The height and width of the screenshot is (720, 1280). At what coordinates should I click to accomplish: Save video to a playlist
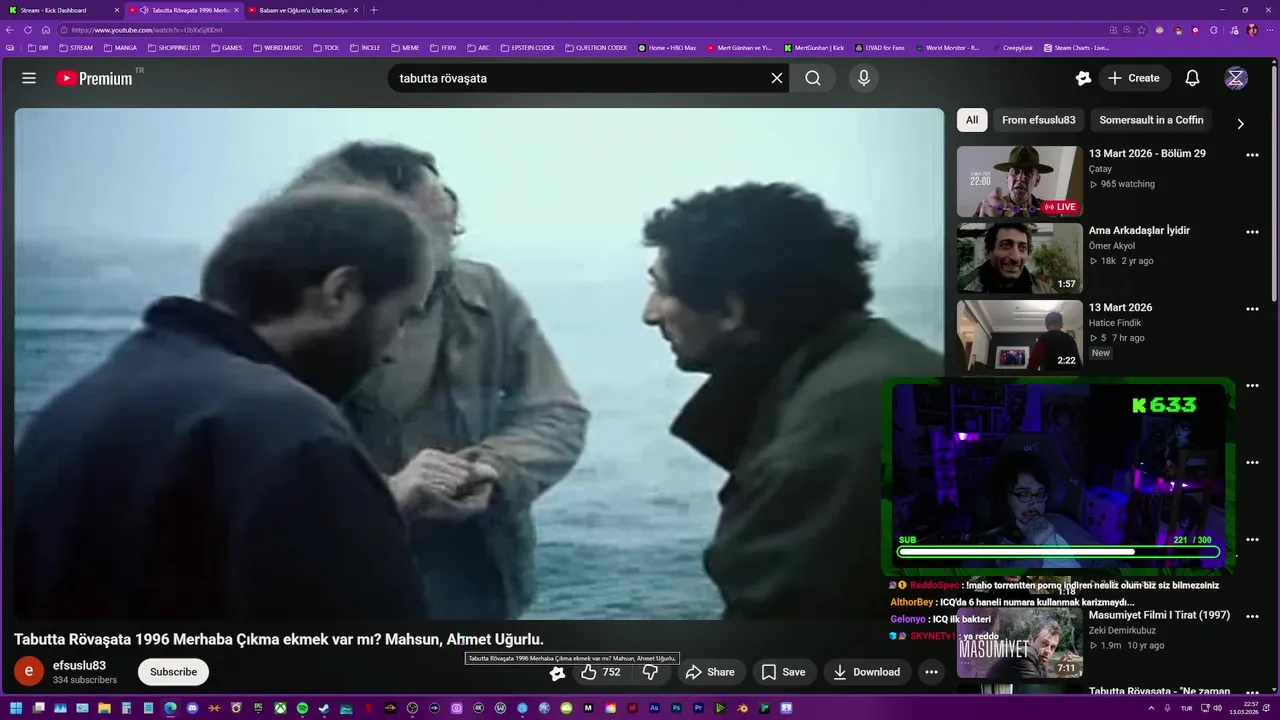point(783,672)
